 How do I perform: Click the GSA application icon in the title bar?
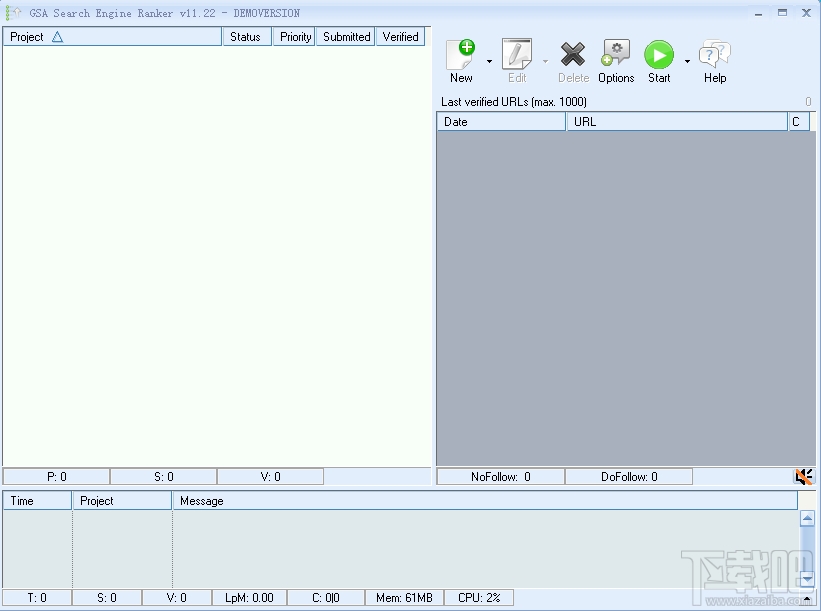pyautogui.click(x=14, y=13)
